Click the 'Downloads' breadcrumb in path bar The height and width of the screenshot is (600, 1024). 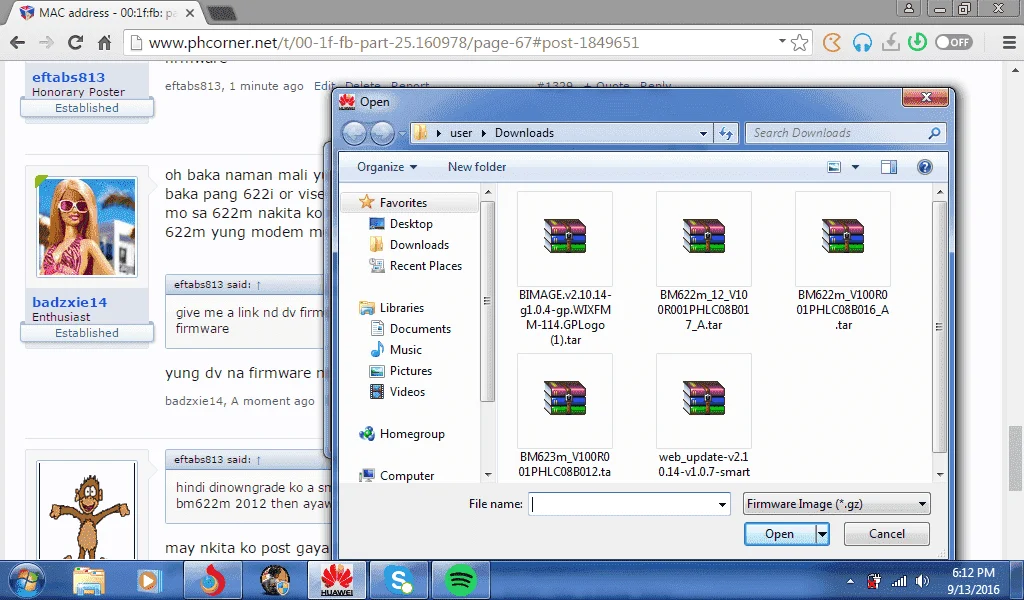524,133
